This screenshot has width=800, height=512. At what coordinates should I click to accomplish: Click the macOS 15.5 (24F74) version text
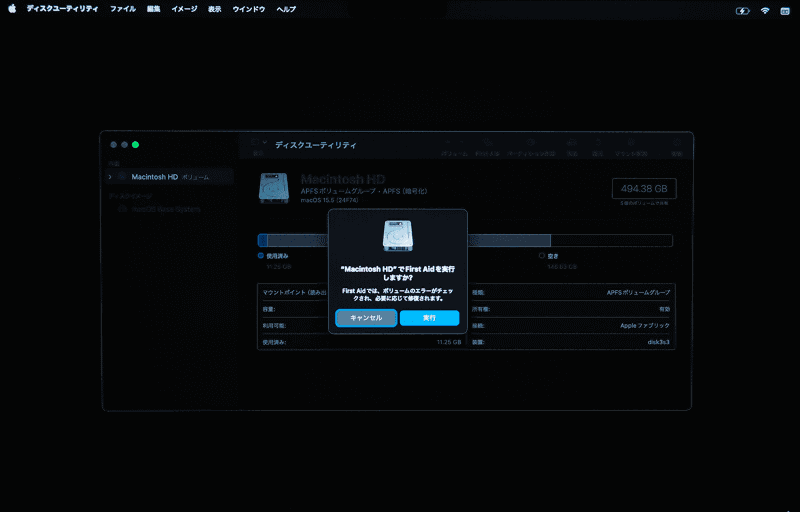click(x=330, y=200)
